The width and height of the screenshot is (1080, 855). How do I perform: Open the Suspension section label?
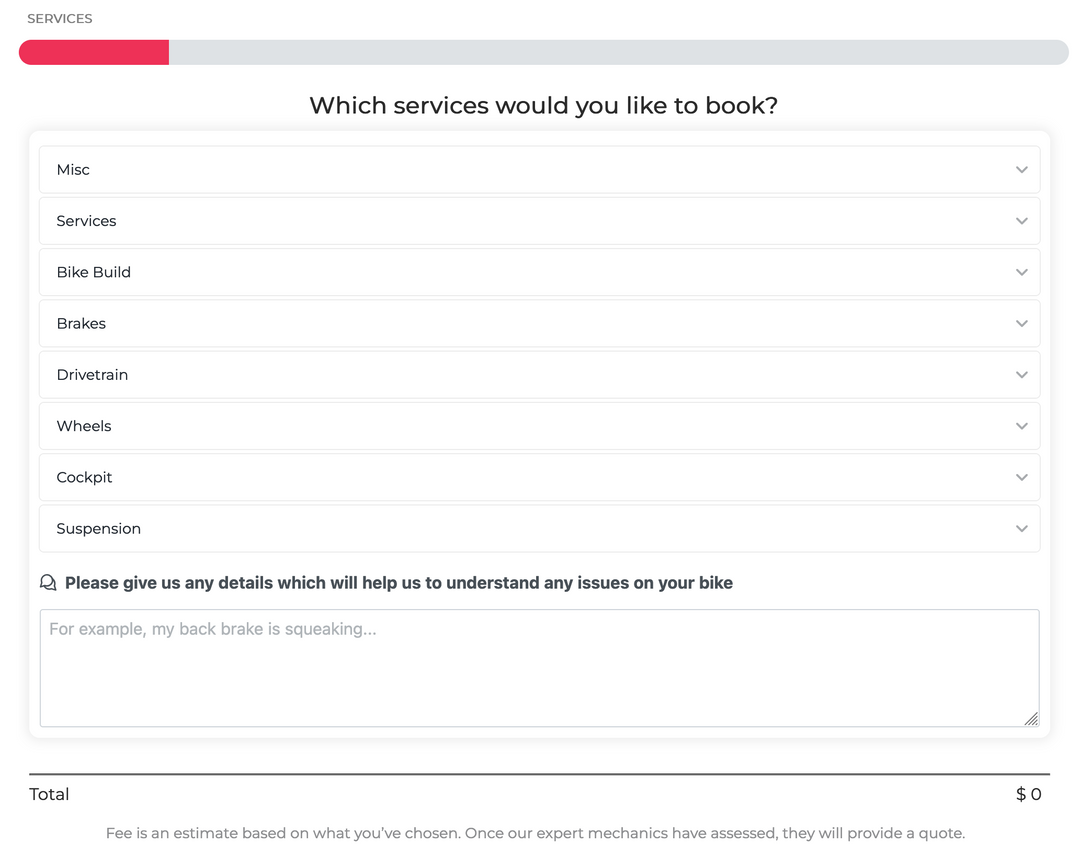coord(98,529)
